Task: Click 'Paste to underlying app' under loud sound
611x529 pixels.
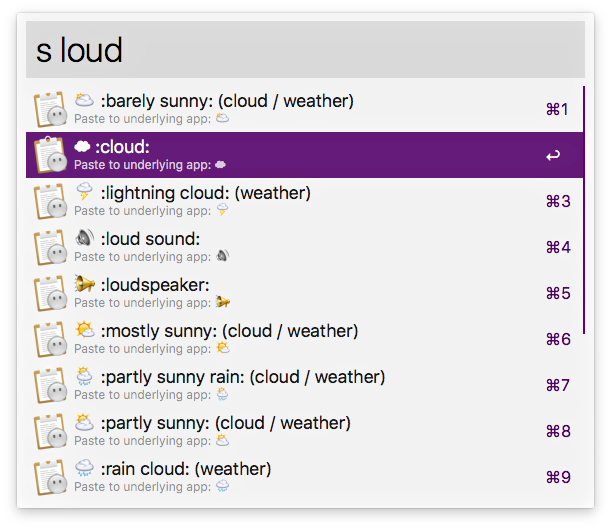Action: tap(142, 257)
